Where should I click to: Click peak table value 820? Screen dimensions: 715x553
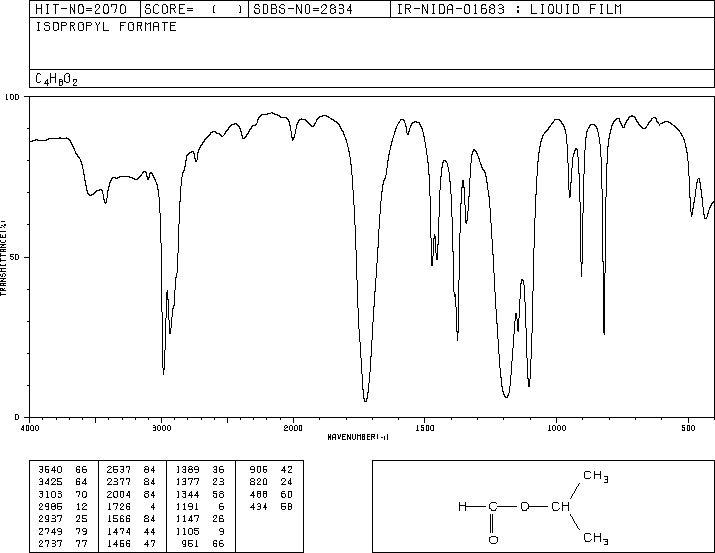point(259,482)
